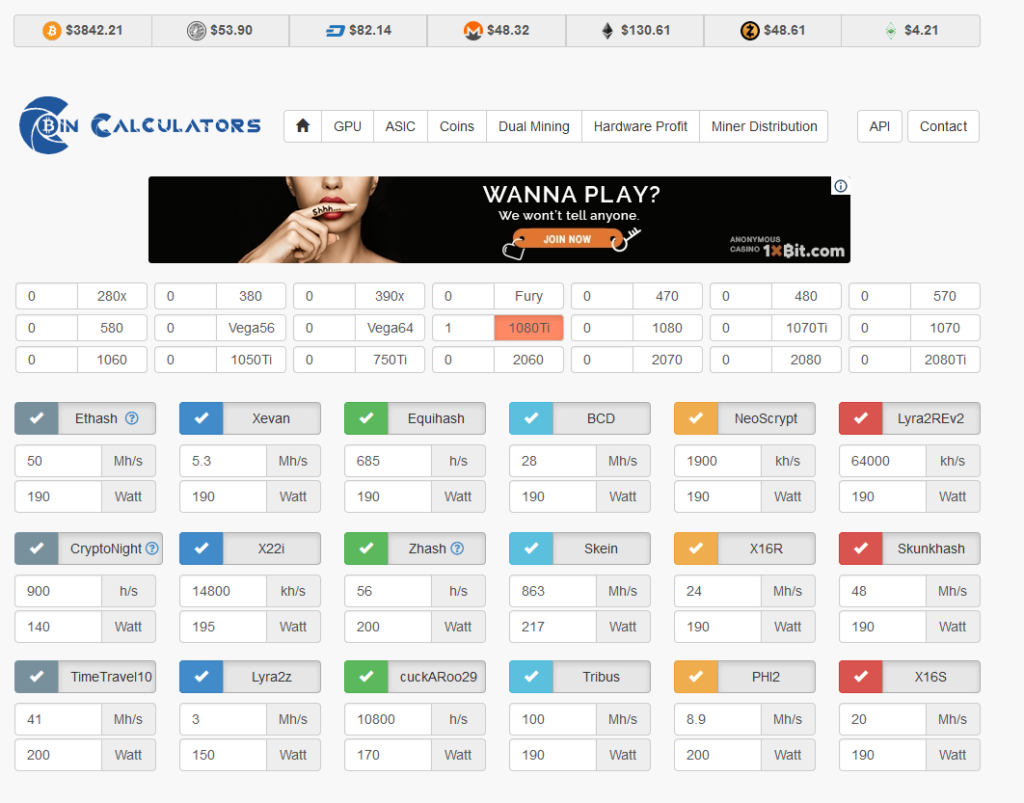Go to home via house icon
1024x803 pixels.
pyautogui.click(x=303, y=126)
